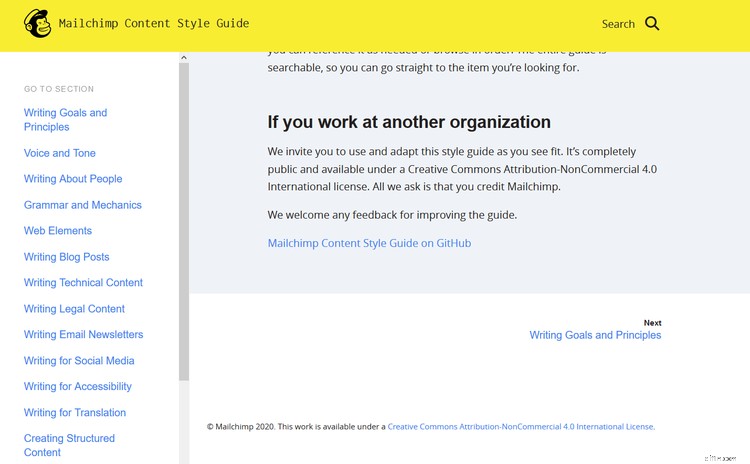Image resolution: width=750 pixels, height=464 pixels.
Task: Go to Writing Blog Posts
Action: [67, 257]
